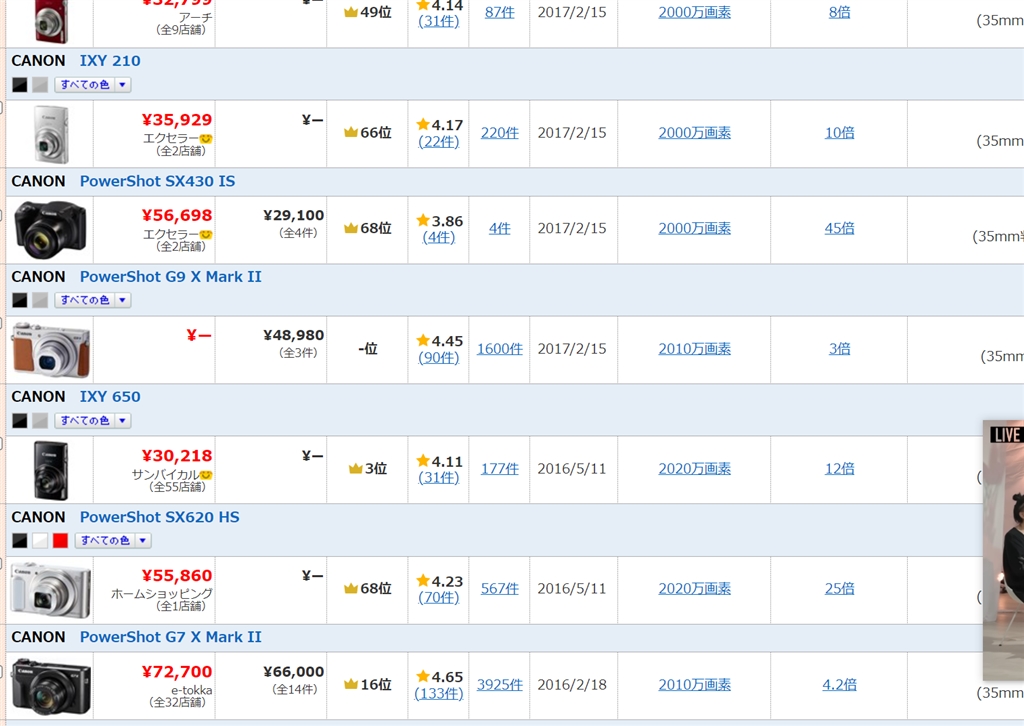
Task: Expand all-colors dropdown for PowerShot G9 X Mark II
Action: tap(93, 300)
